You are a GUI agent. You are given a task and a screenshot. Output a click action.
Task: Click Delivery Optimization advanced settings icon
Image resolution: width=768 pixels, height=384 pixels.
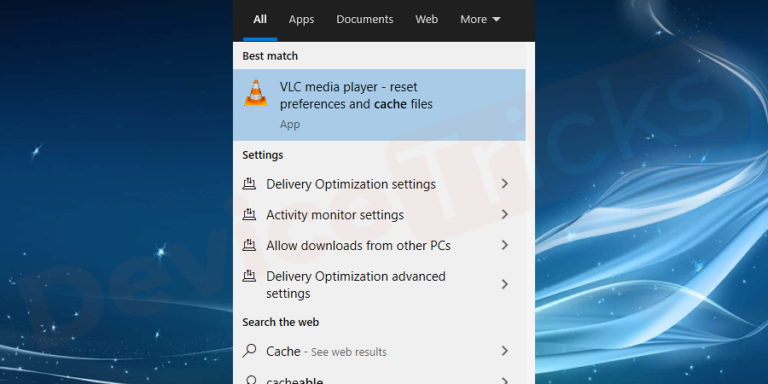[249, 276]
